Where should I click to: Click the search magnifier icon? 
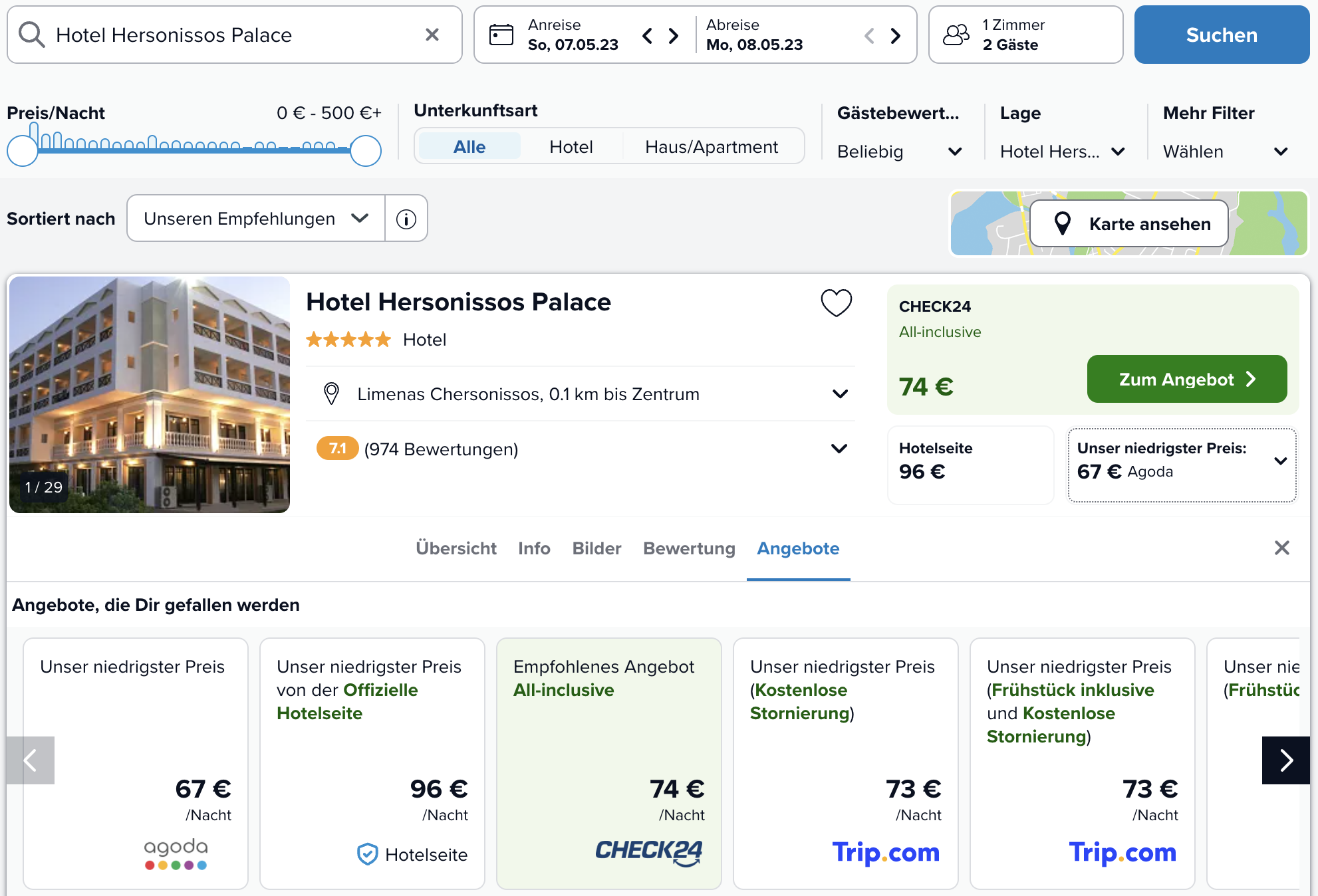(x=31, y=35)
